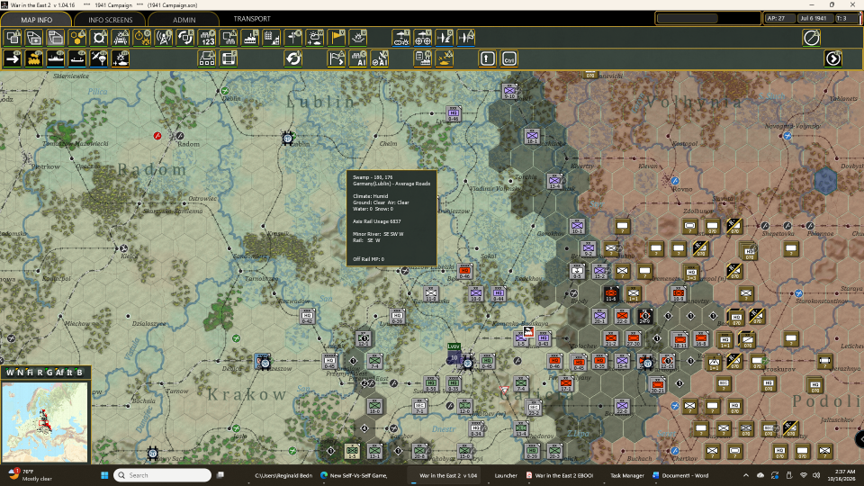
Task: Switch to Task Manager in taskbar
Action: click(x=627, y=475)
